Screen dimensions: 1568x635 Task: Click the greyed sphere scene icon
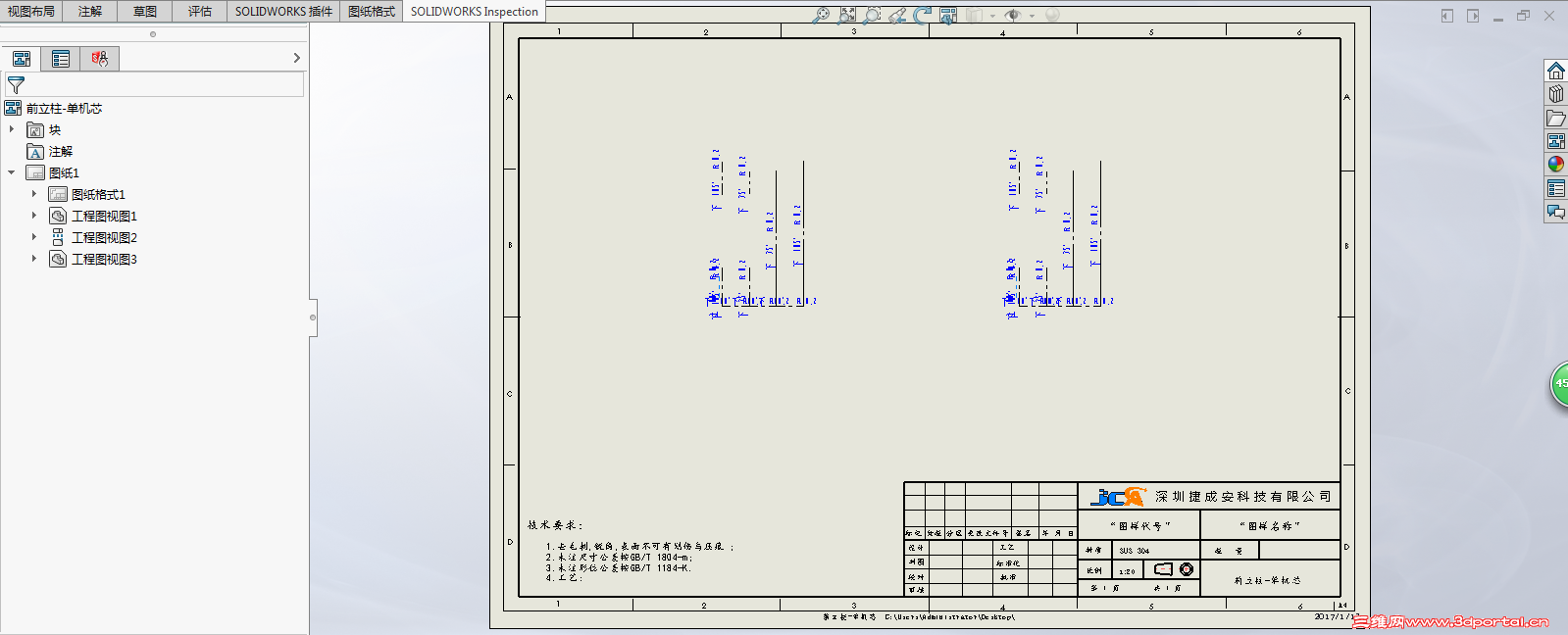point(1052,15)
